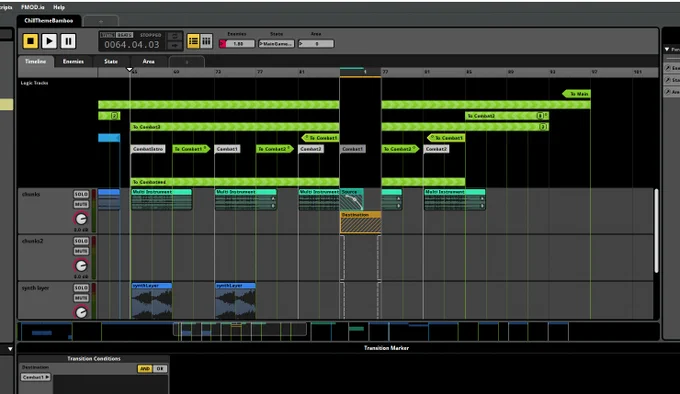
Task: Click the birdseye overview viewport box
Action: [x=240, y=329]
